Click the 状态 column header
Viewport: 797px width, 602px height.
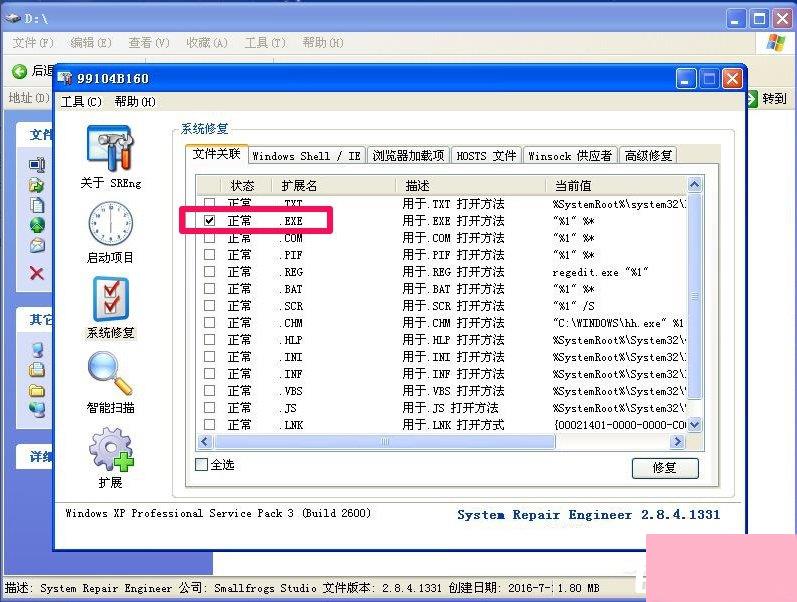click(246, 186)
